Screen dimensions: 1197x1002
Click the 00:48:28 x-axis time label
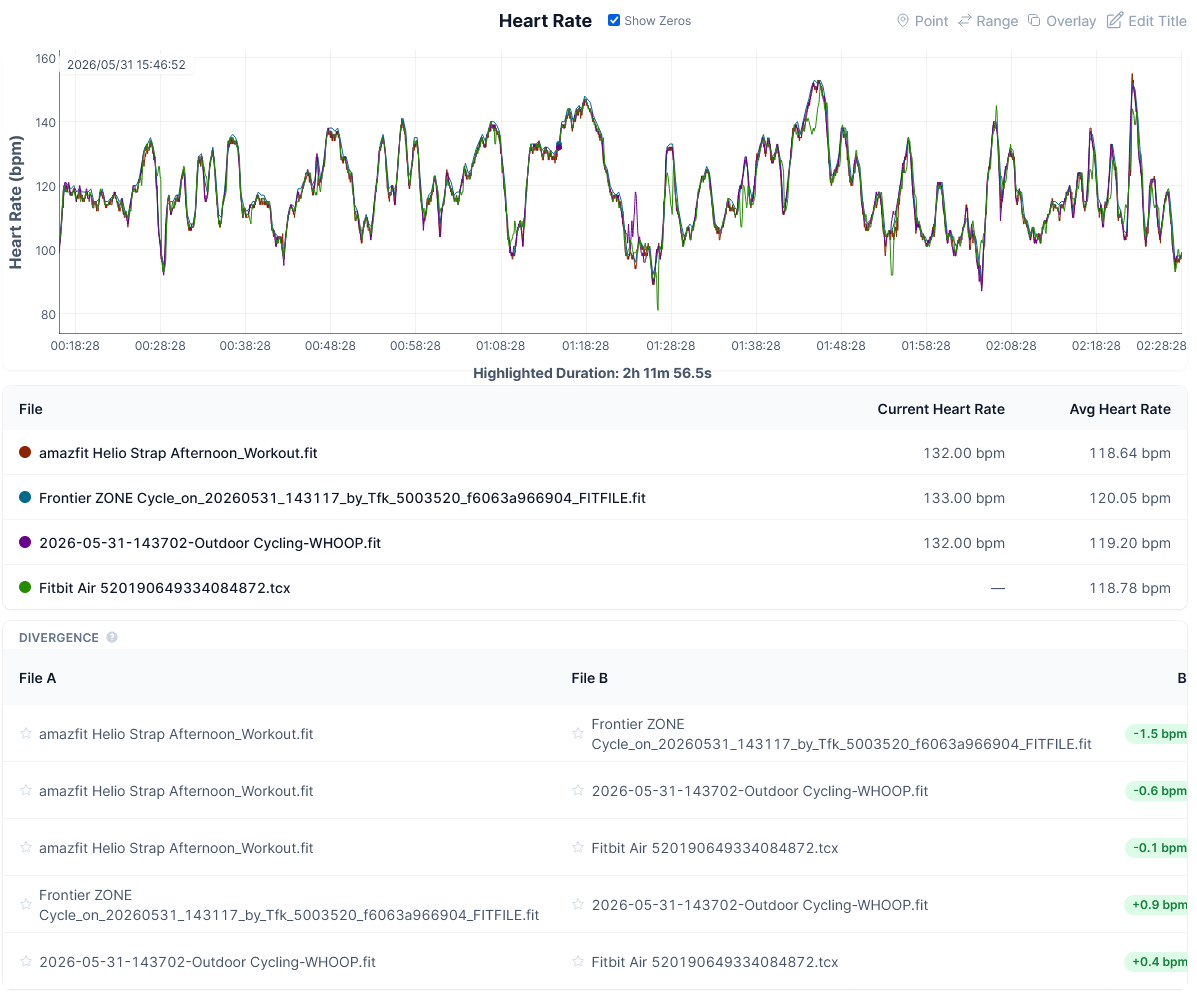331,346
